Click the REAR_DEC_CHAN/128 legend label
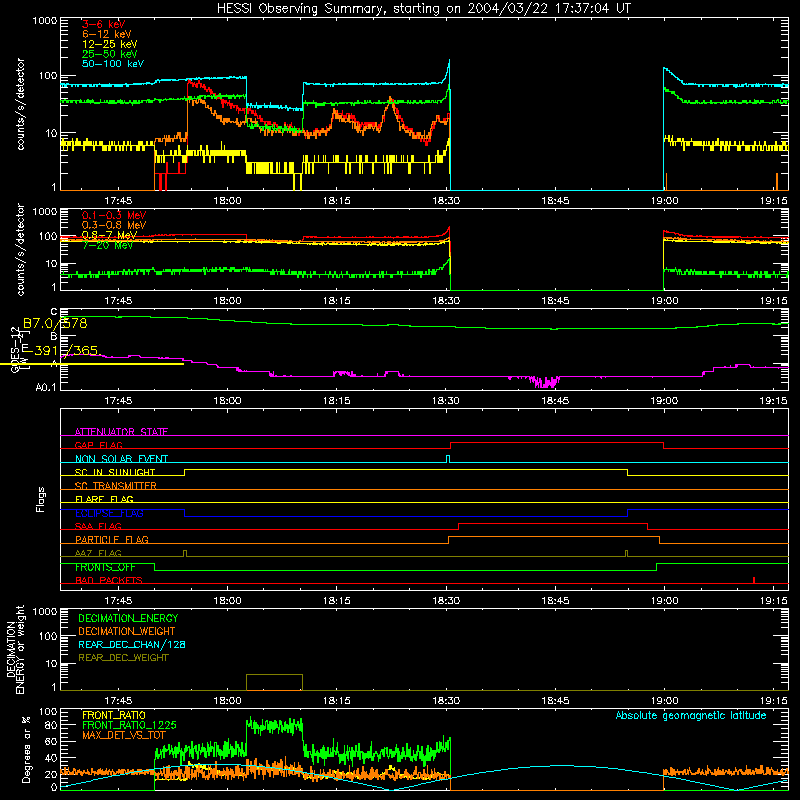 (x=132, y=644)
